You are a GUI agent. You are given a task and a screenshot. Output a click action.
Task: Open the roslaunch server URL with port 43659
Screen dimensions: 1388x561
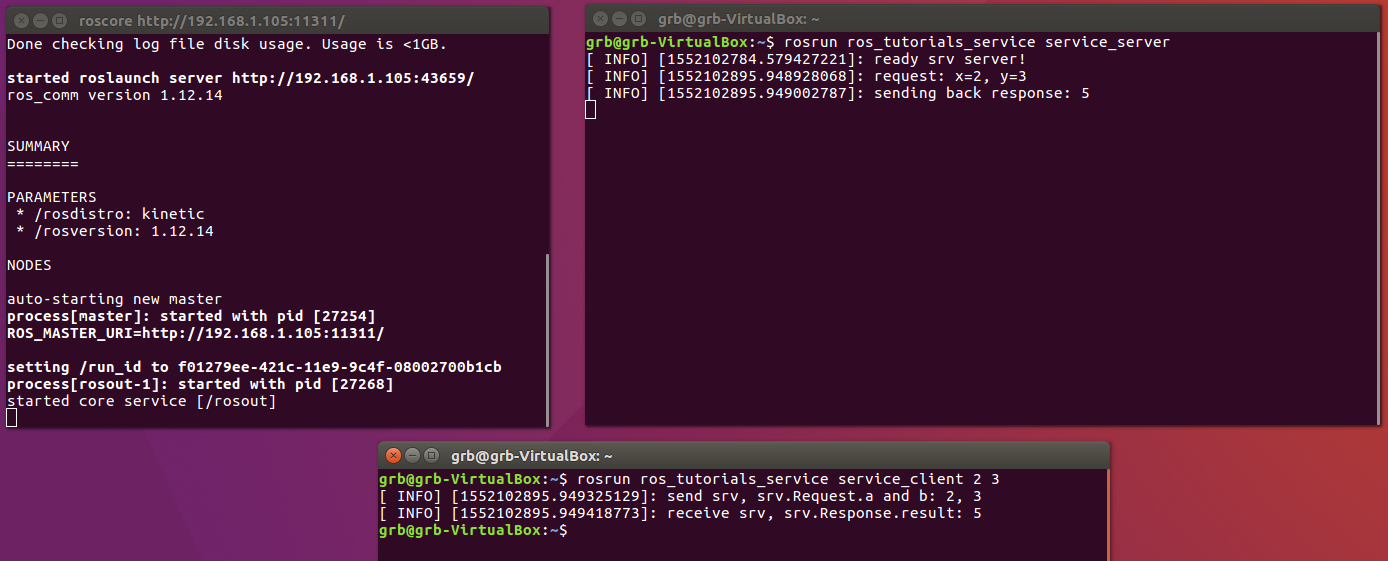[353, 78]
